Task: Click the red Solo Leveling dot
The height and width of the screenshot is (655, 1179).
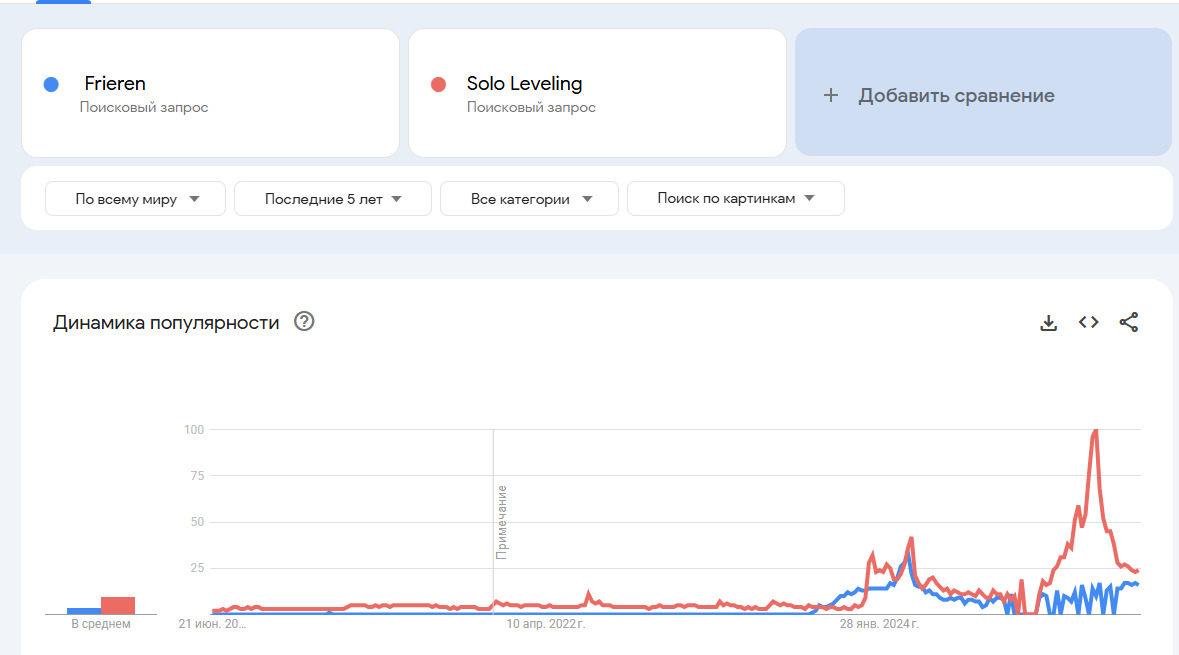Action: 438,84
